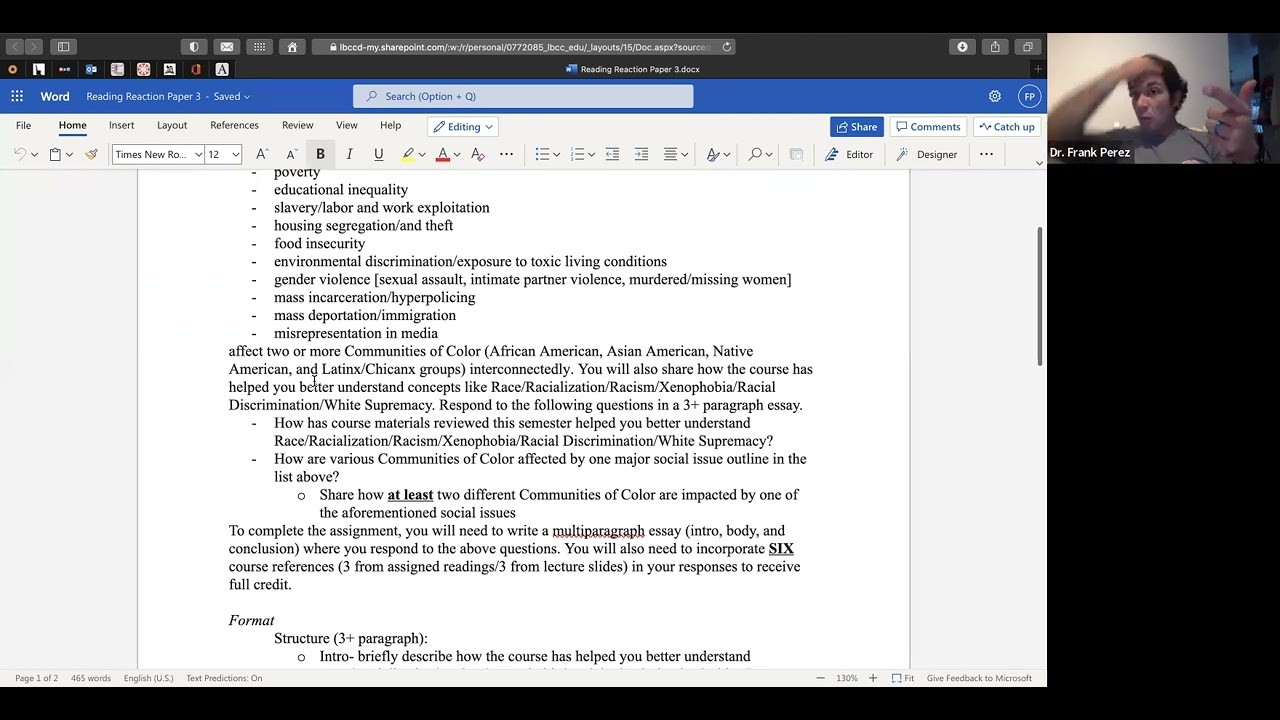
Task: Toggle Underline formatting
Action: pos(378,154)
